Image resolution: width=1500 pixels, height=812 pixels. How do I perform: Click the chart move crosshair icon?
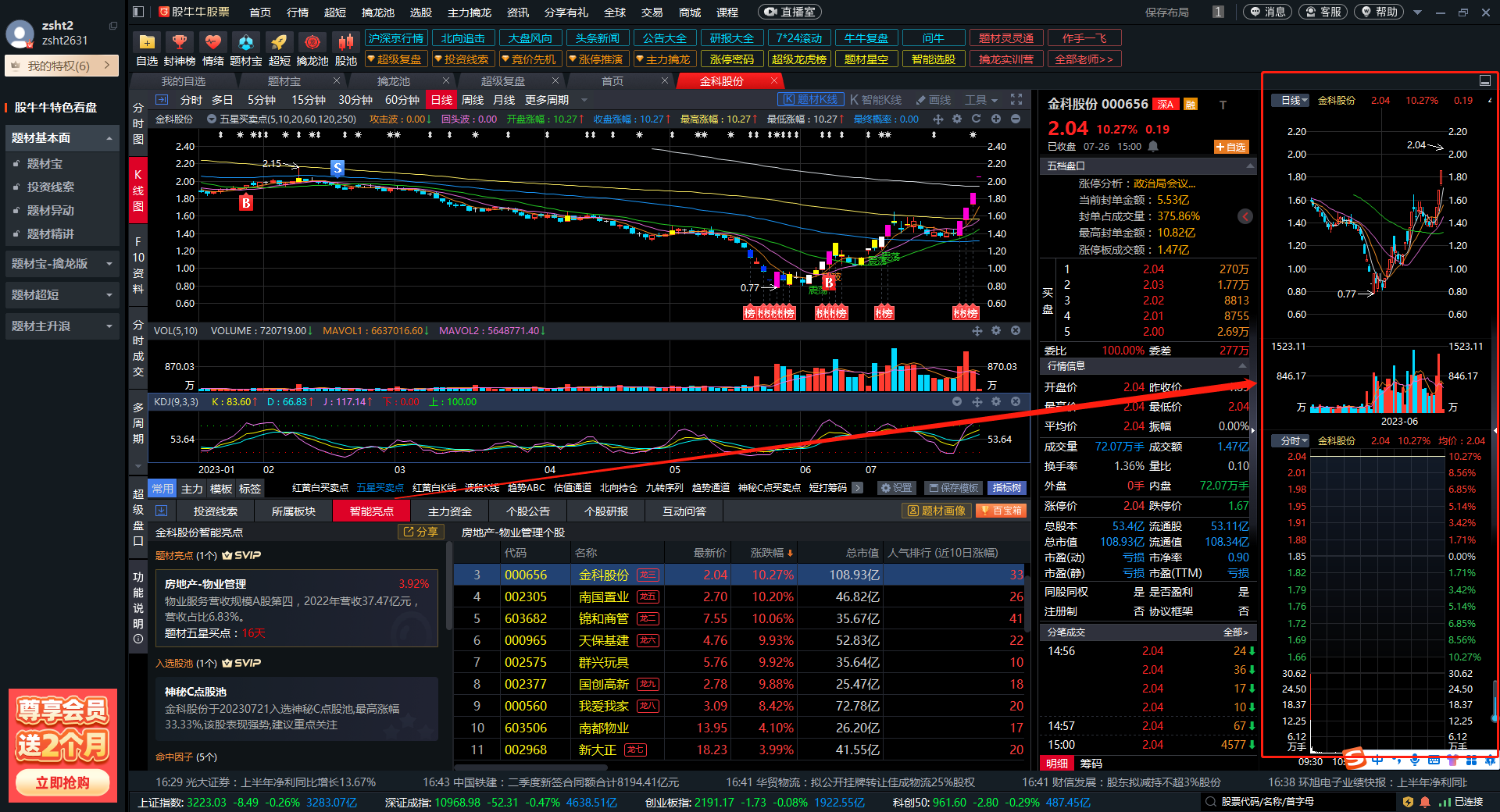[x=937, y=119]
